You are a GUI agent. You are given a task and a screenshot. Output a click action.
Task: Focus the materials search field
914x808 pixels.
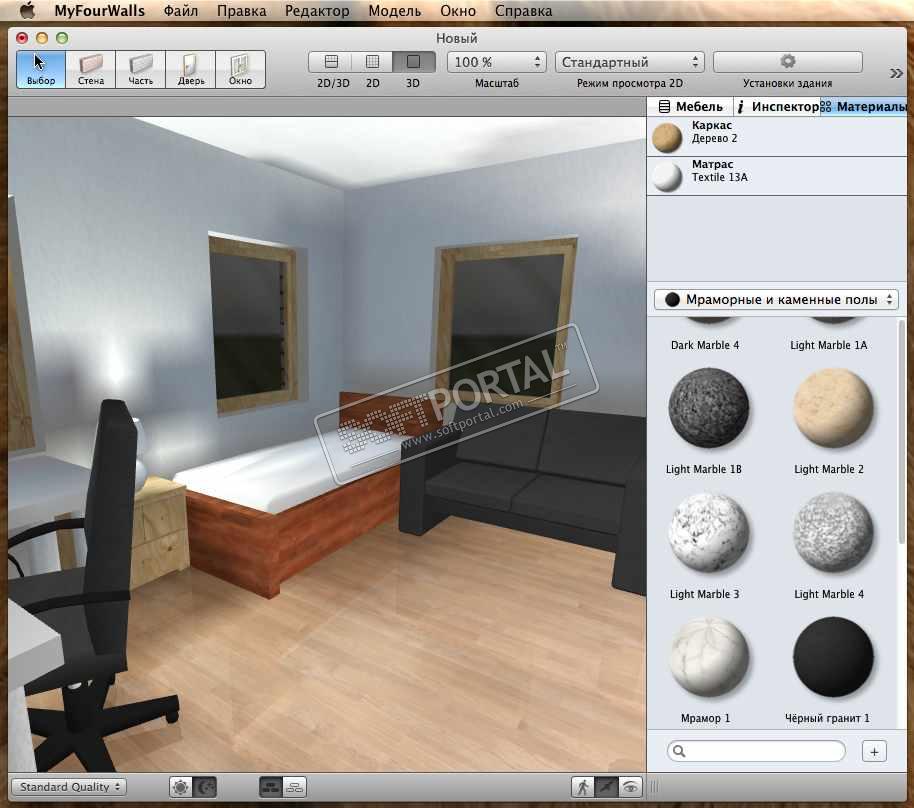756,751
